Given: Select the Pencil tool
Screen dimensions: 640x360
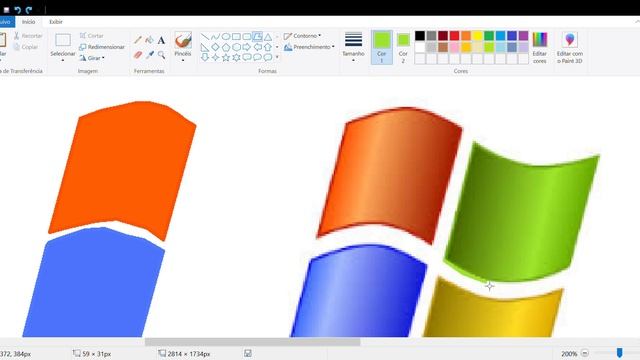Looking at the screenshot, I should [138, 40].
